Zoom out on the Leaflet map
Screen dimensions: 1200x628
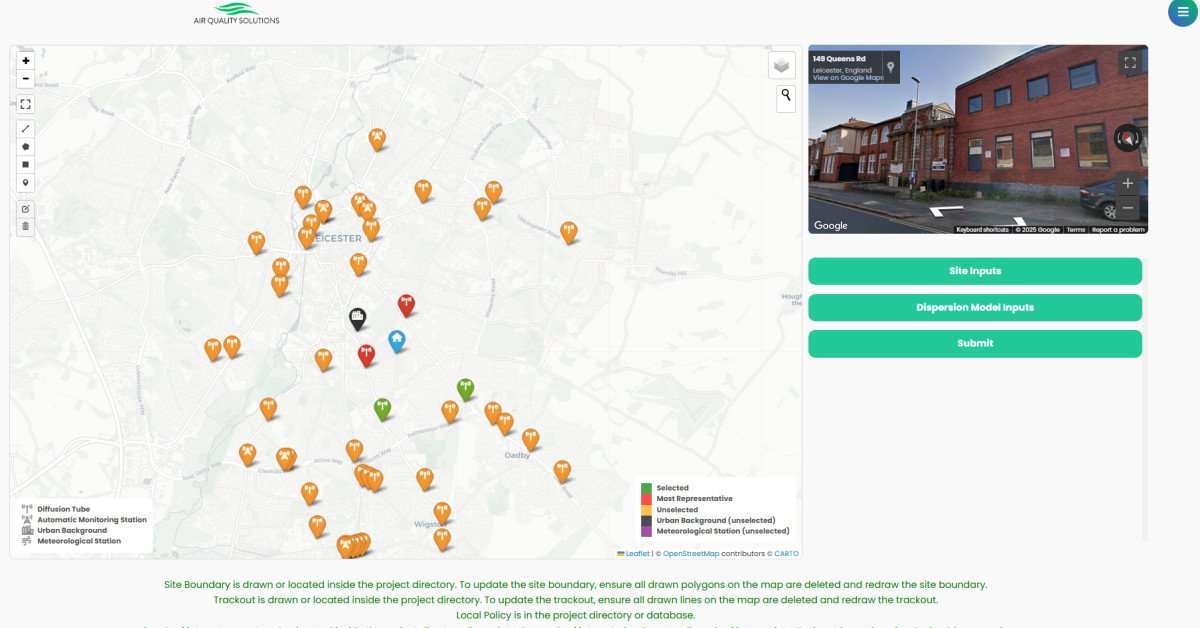pos(26,79)
